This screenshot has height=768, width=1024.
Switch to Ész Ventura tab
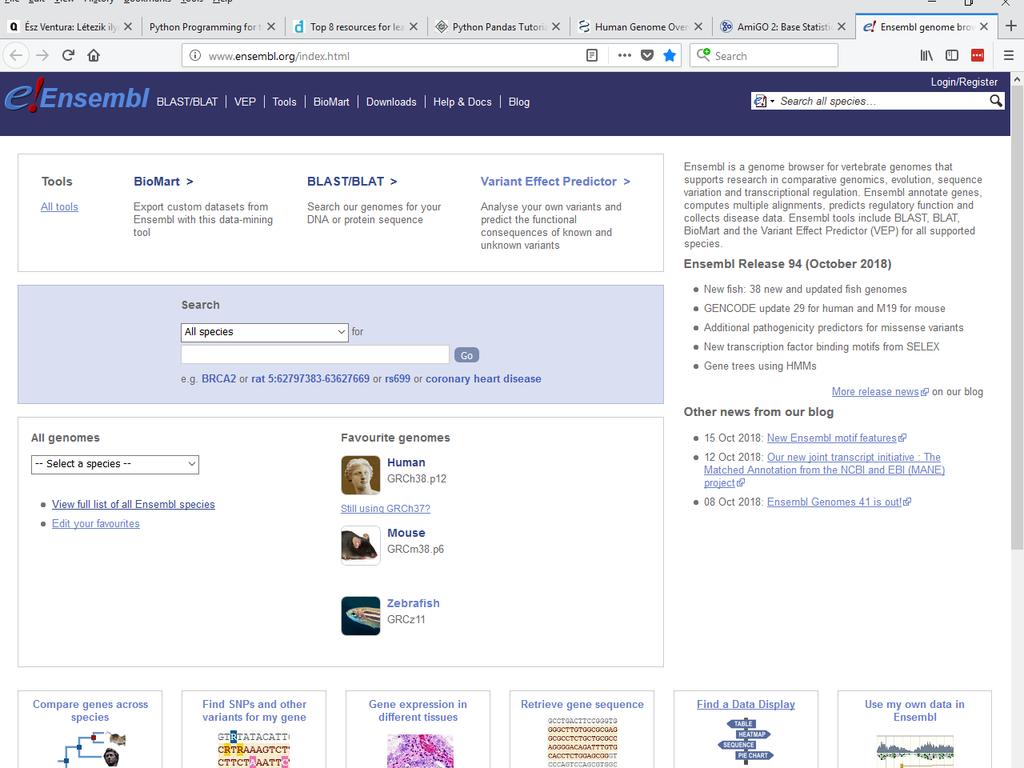click(x=71, y=27)
